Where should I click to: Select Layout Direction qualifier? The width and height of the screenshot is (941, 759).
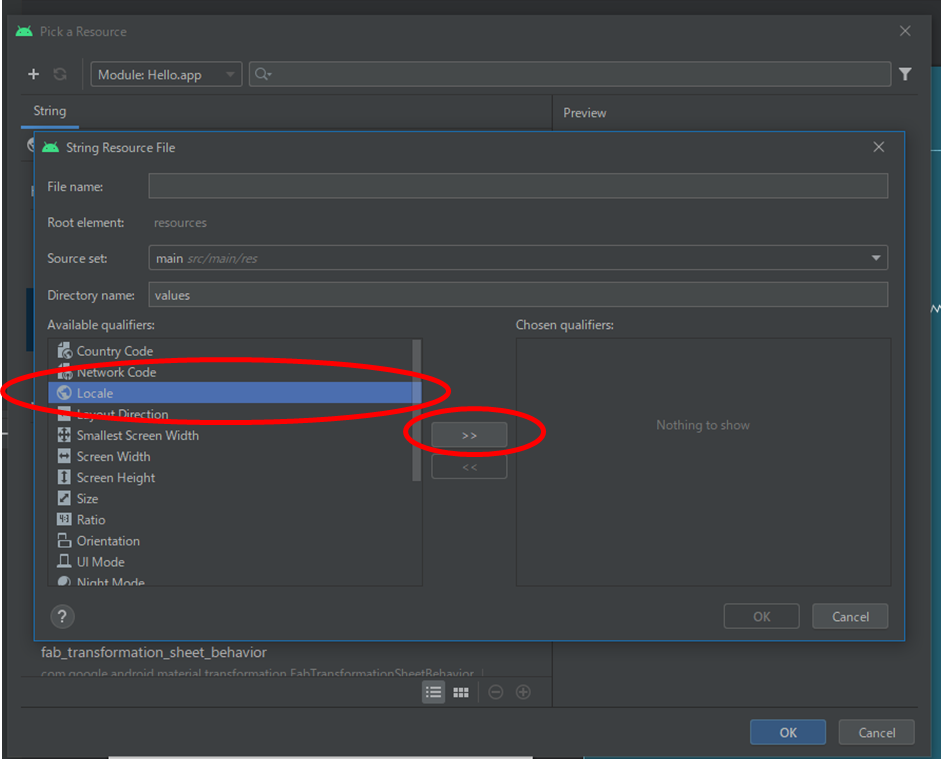230,414
